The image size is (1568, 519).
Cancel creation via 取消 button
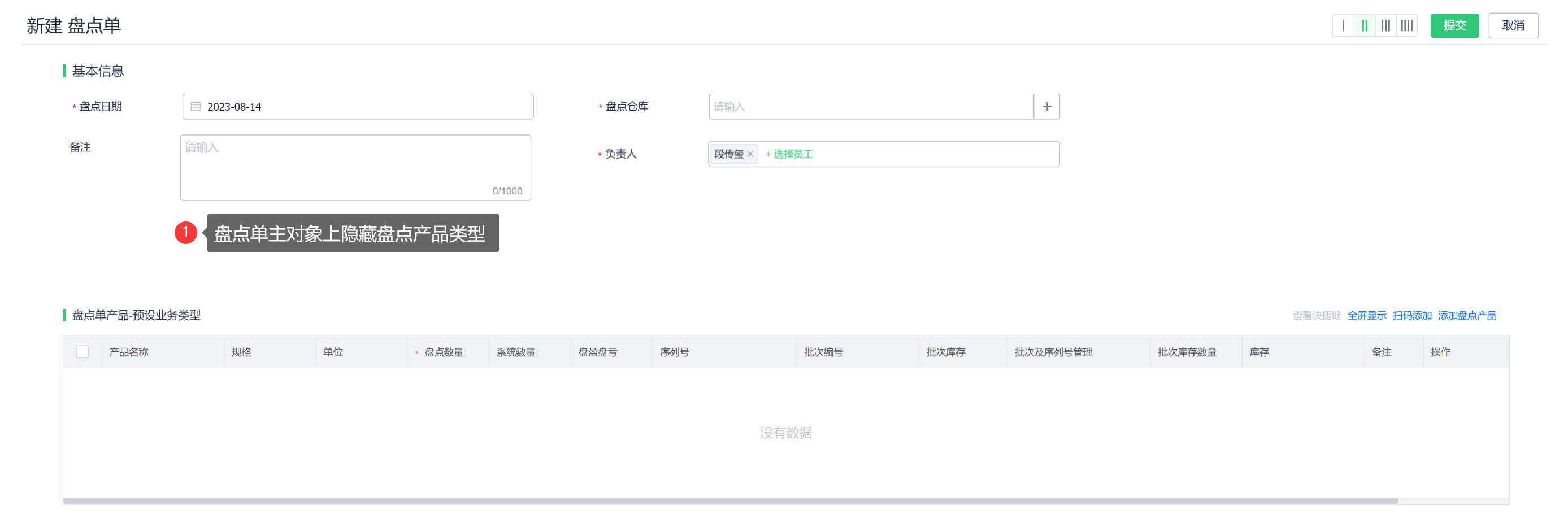pyautogui.click(x=1514, y=25)
